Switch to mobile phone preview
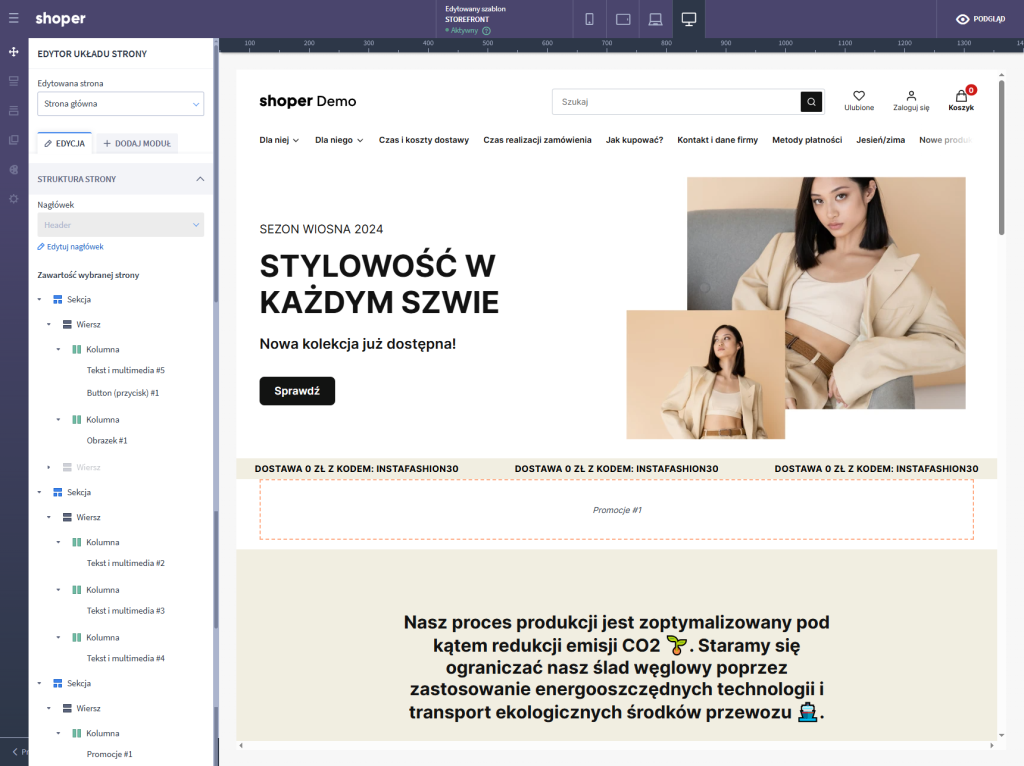 coord(589,19)
